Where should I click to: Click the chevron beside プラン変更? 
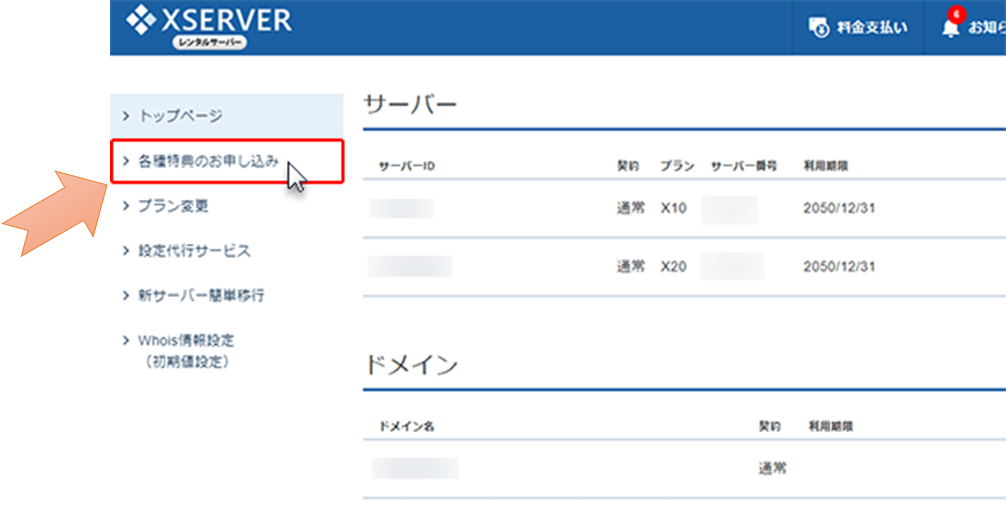125,206
